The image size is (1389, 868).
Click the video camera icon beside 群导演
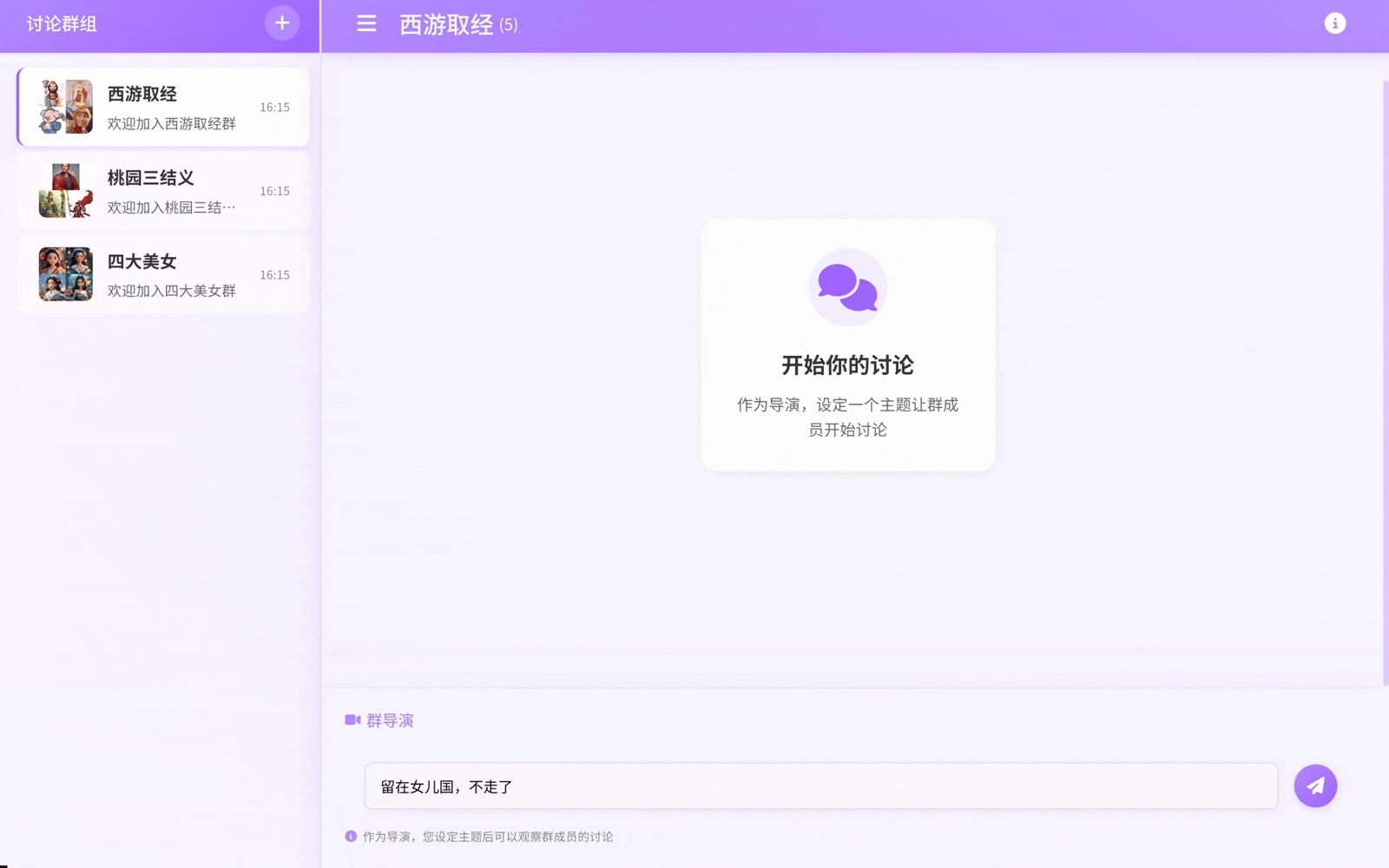(x=352, y=720)
